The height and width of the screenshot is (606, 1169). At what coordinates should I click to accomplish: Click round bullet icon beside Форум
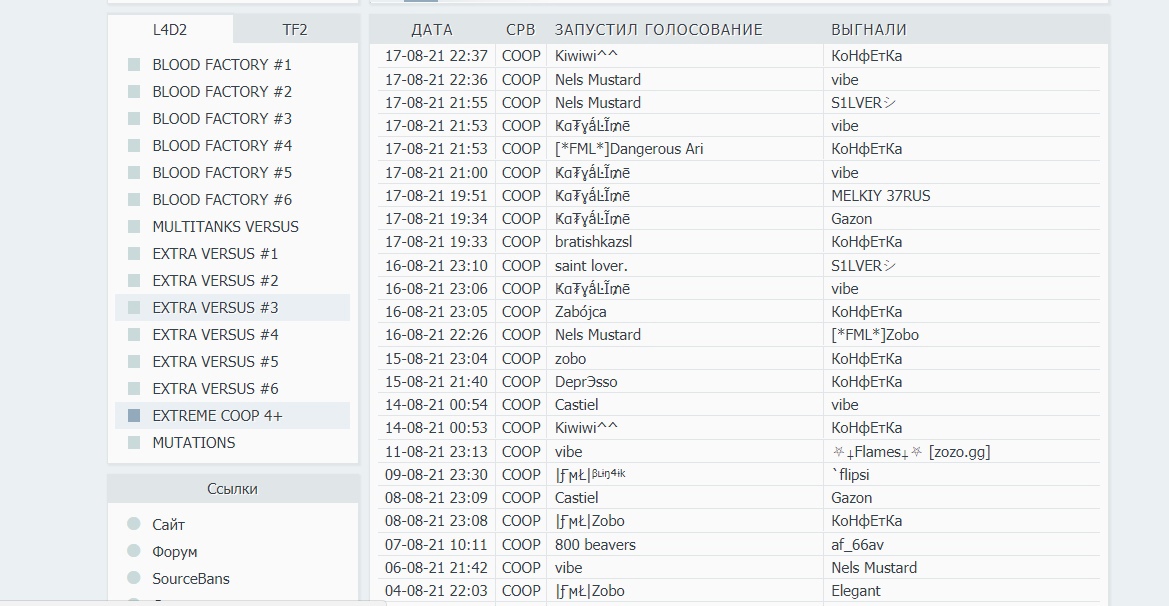pos(134,552)
